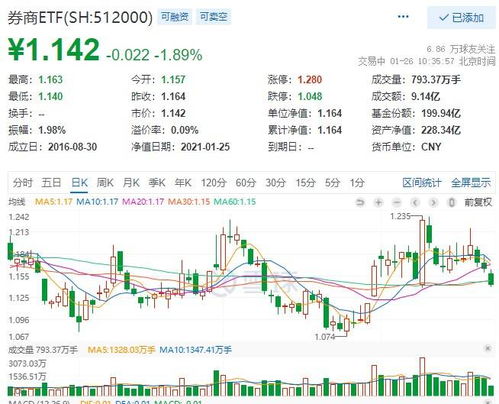Zoom out the chart with minus icon
This screenshot has width=499, height=404.
[397, 202]
